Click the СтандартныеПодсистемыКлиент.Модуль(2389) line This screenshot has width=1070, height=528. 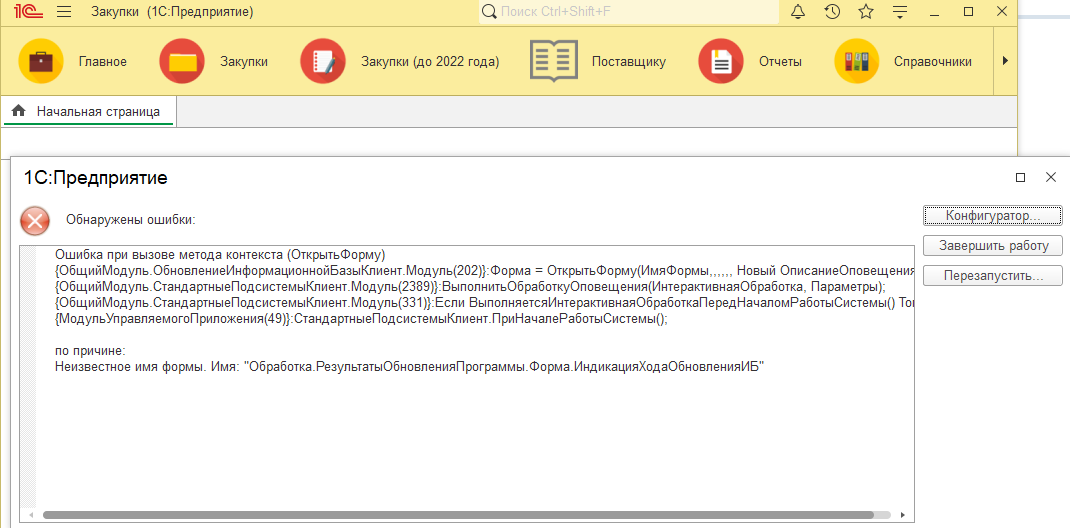coord(470,288)
